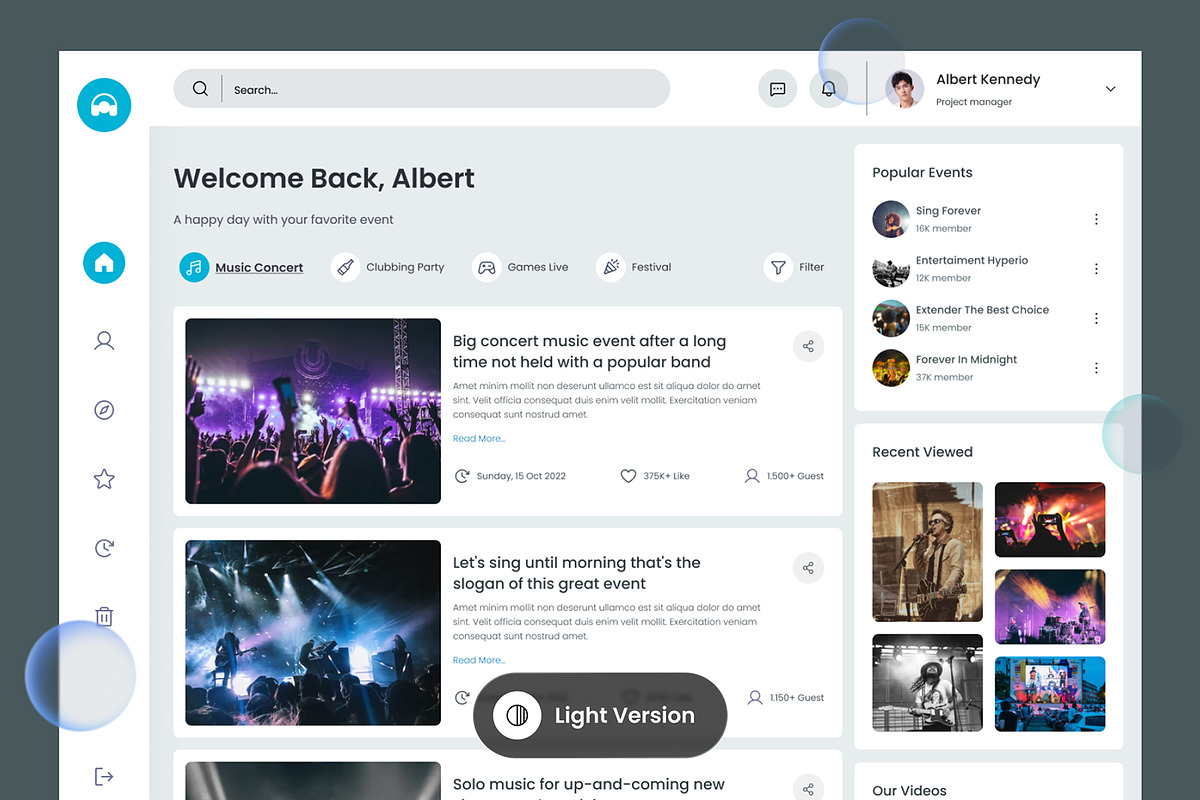The width and height of the screenshot is (1200, 800).
Task: Open Extender The Best Choice options menu
Action: pyautogui.click(x=1096, y=318)
